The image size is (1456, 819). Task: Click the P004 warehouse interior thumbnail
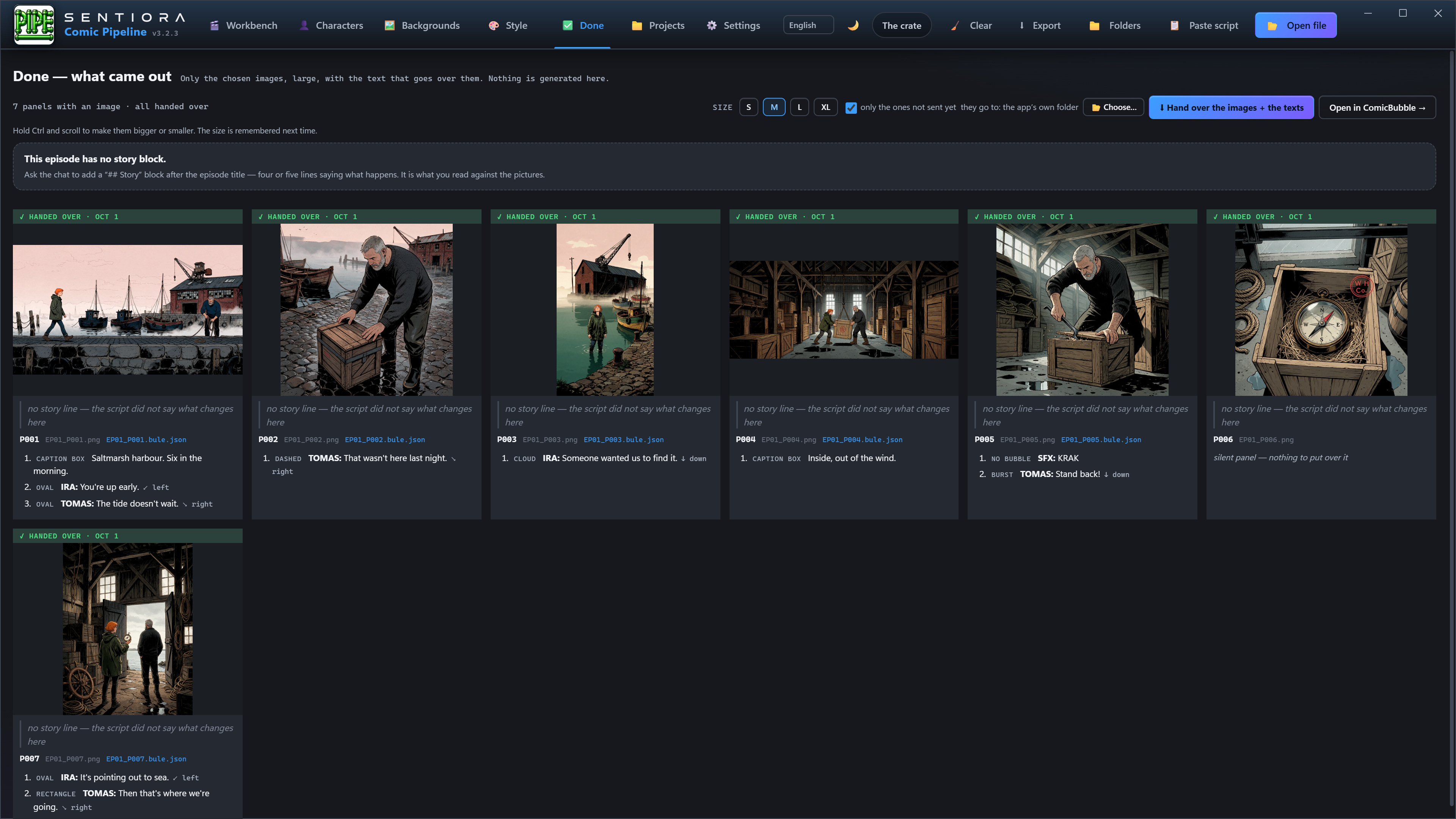click(x=844, y=310)
